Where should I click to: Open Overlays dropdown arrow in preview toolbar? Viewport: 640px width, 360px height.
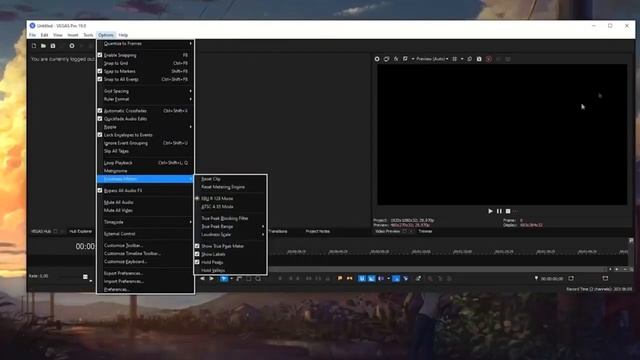462,59
